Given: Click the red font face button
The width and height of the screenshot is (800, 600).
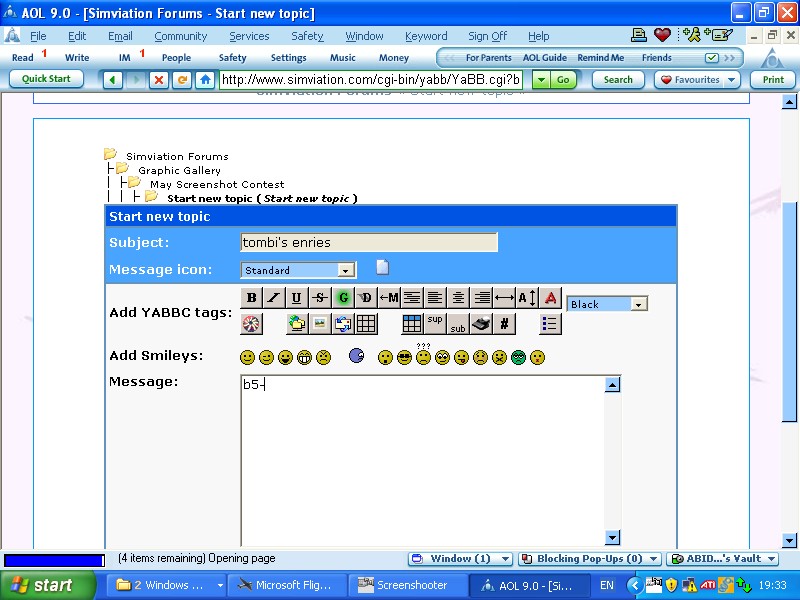Looking at the screenshot, I should pyautogui.click(x=551, y=297).
